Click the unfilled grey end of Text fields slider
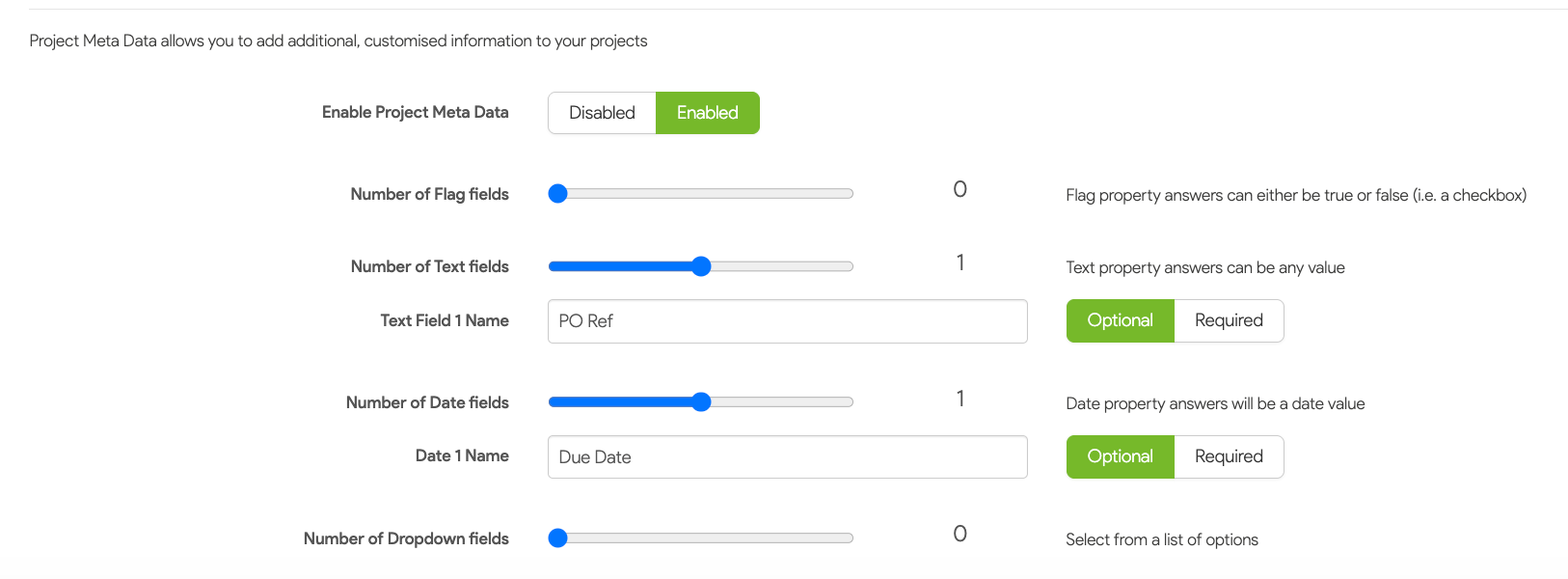 point(782,266)
